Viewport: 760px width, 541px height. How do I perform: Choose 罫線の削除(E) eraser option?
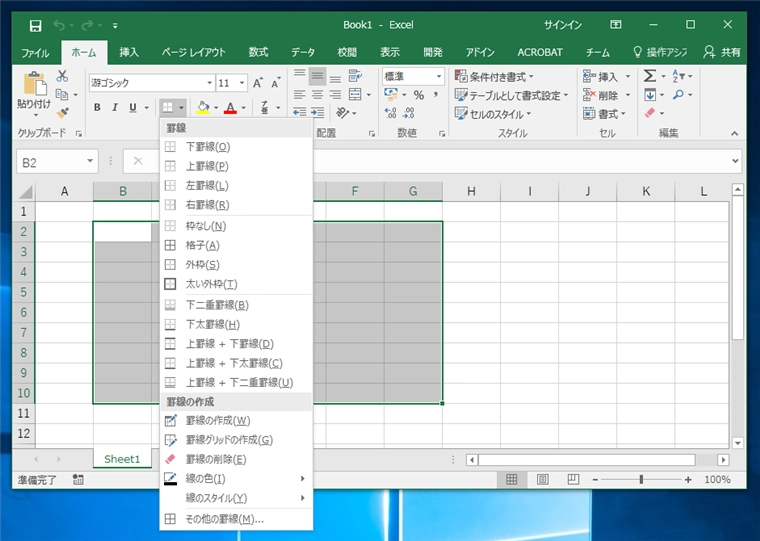point(236,459)
